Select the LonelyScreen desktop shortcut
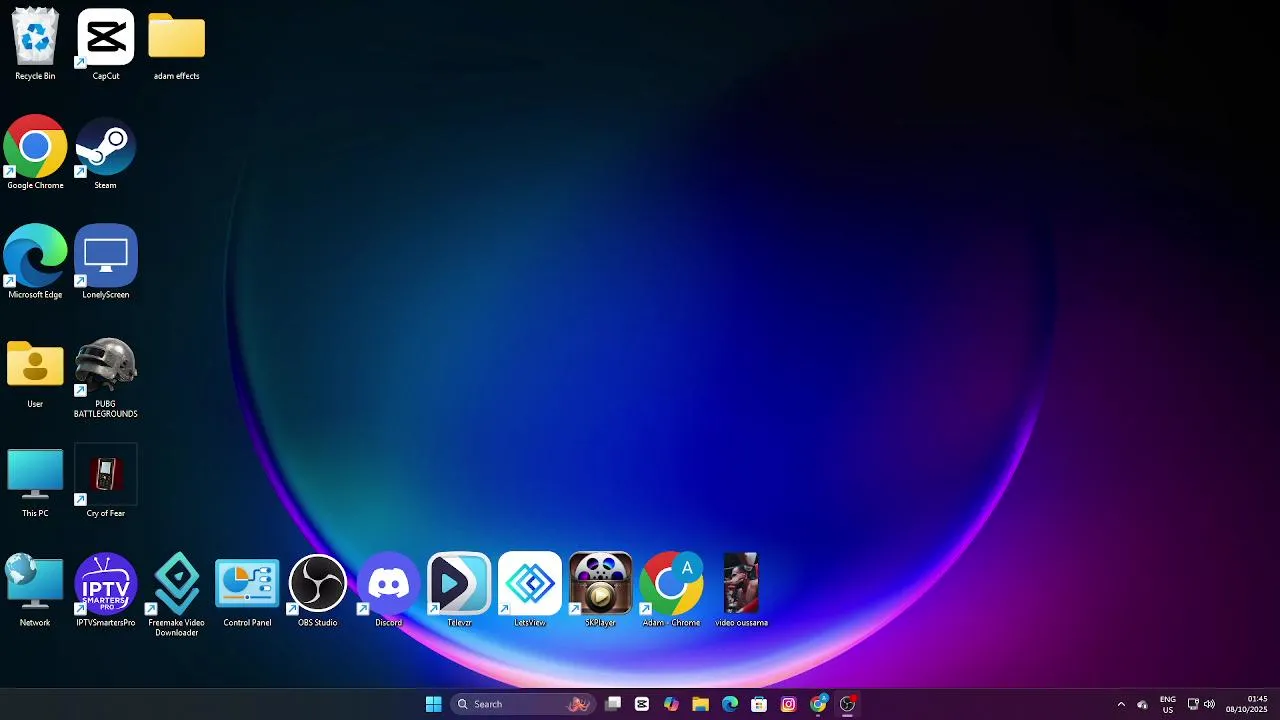 (106, 262)
